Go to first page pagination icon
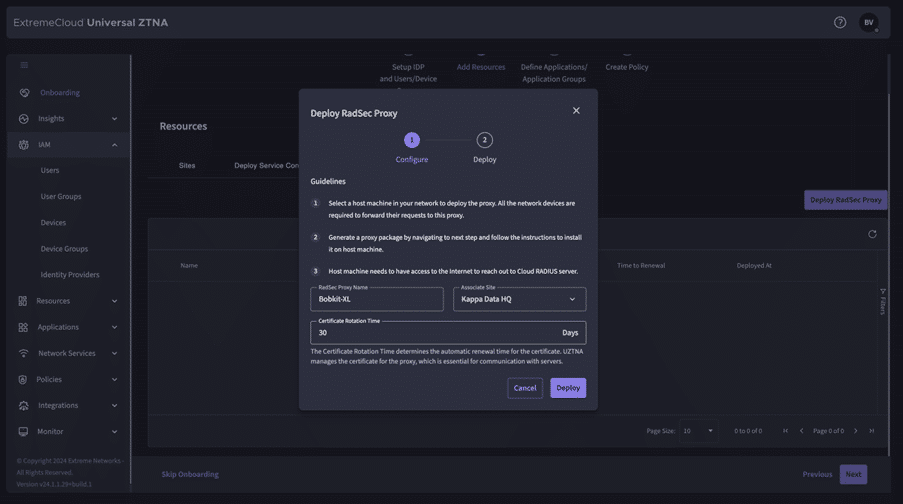 [x=786, y=431]
